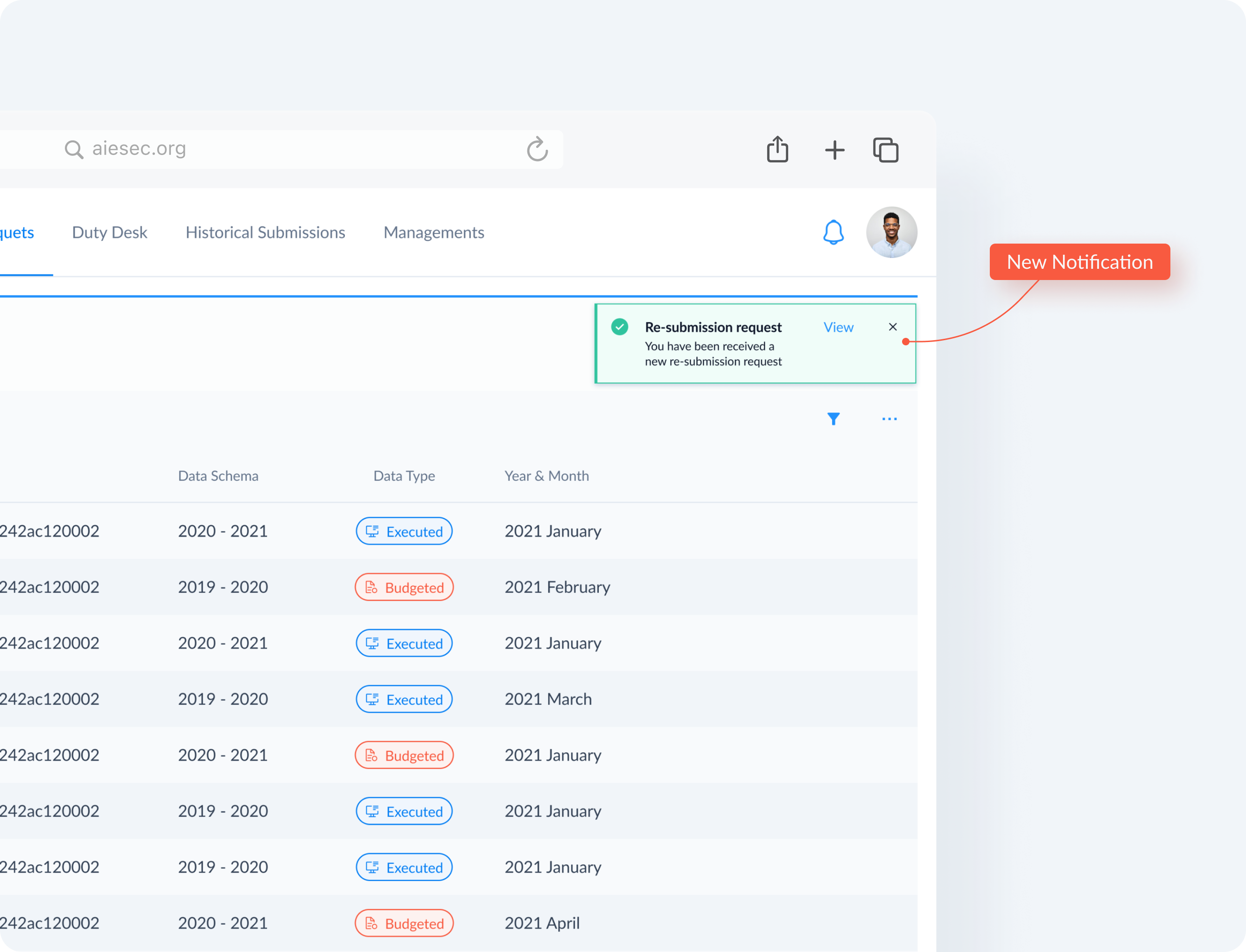Sort by Data Schema column header
Viewport: 1246px width, 952px height.
tap(218, 476)
